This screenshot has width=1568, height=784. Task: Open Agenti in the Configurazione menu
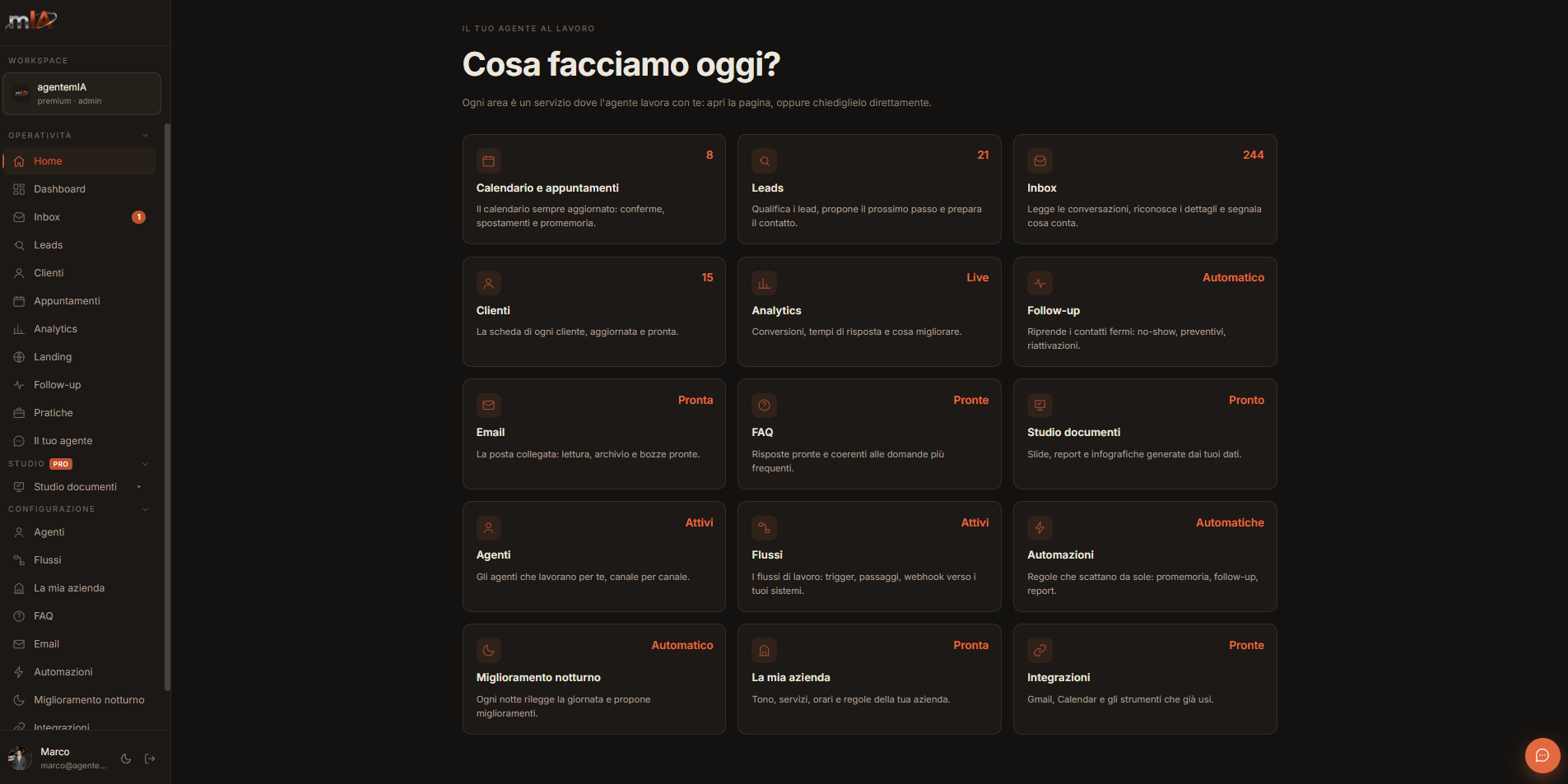(x=79, y=532)
